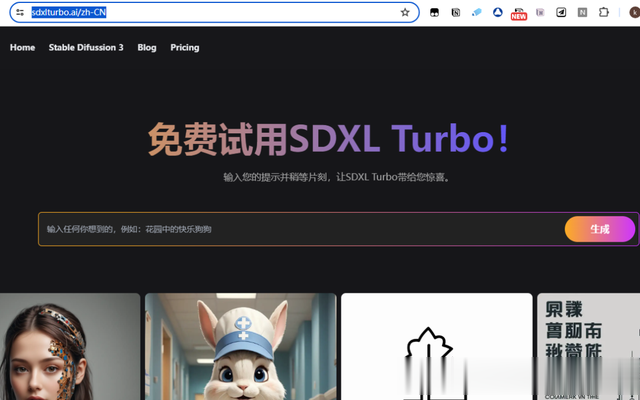
Task: Open the black mask-face extension icon
Action: point(434,13)
